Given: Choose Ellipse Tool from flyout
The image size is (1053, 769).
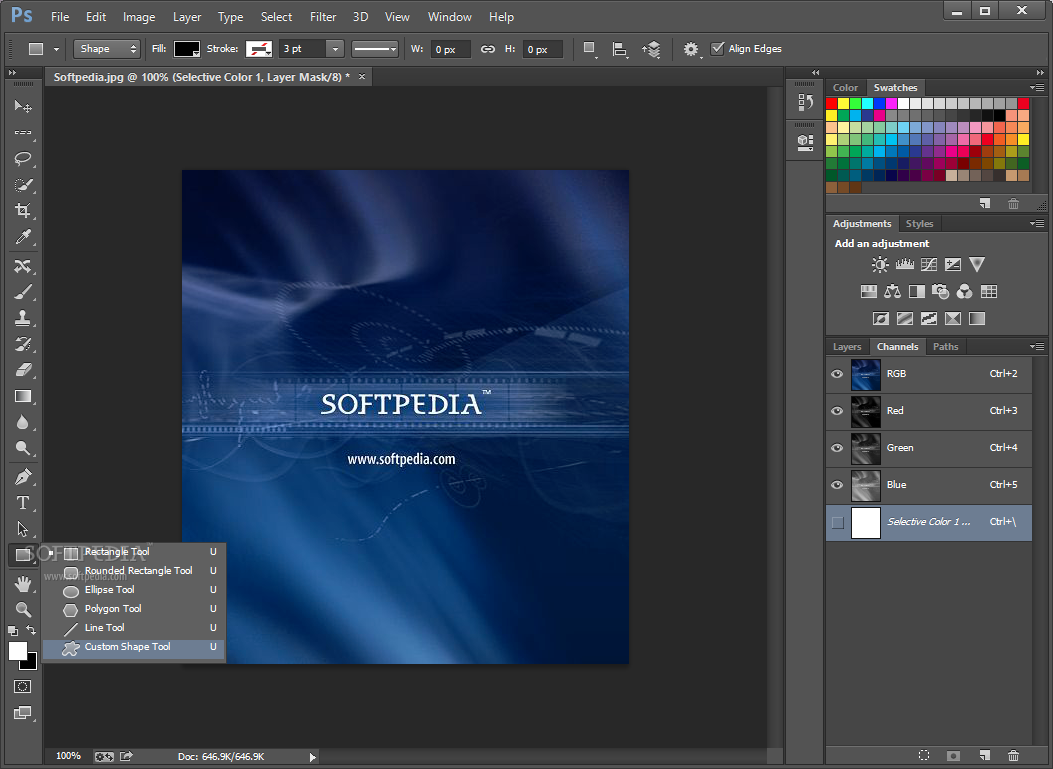Looking at the screenshot, I should [134, 590].
